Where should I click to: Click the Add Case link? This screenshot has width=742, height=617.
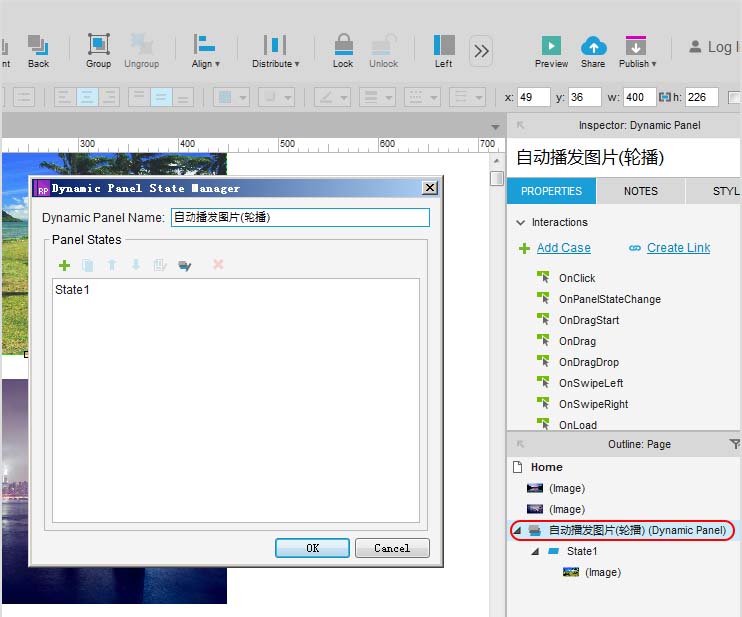(564, 248)
